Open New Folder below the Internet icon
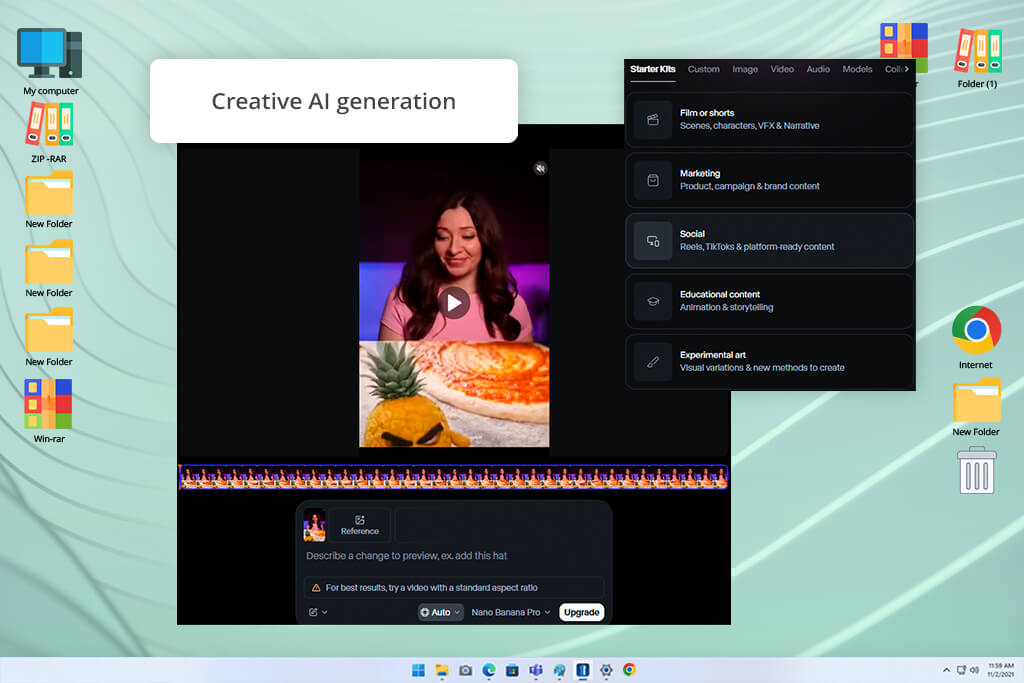Screen dimensions: 1024x683 pos(976,407)
